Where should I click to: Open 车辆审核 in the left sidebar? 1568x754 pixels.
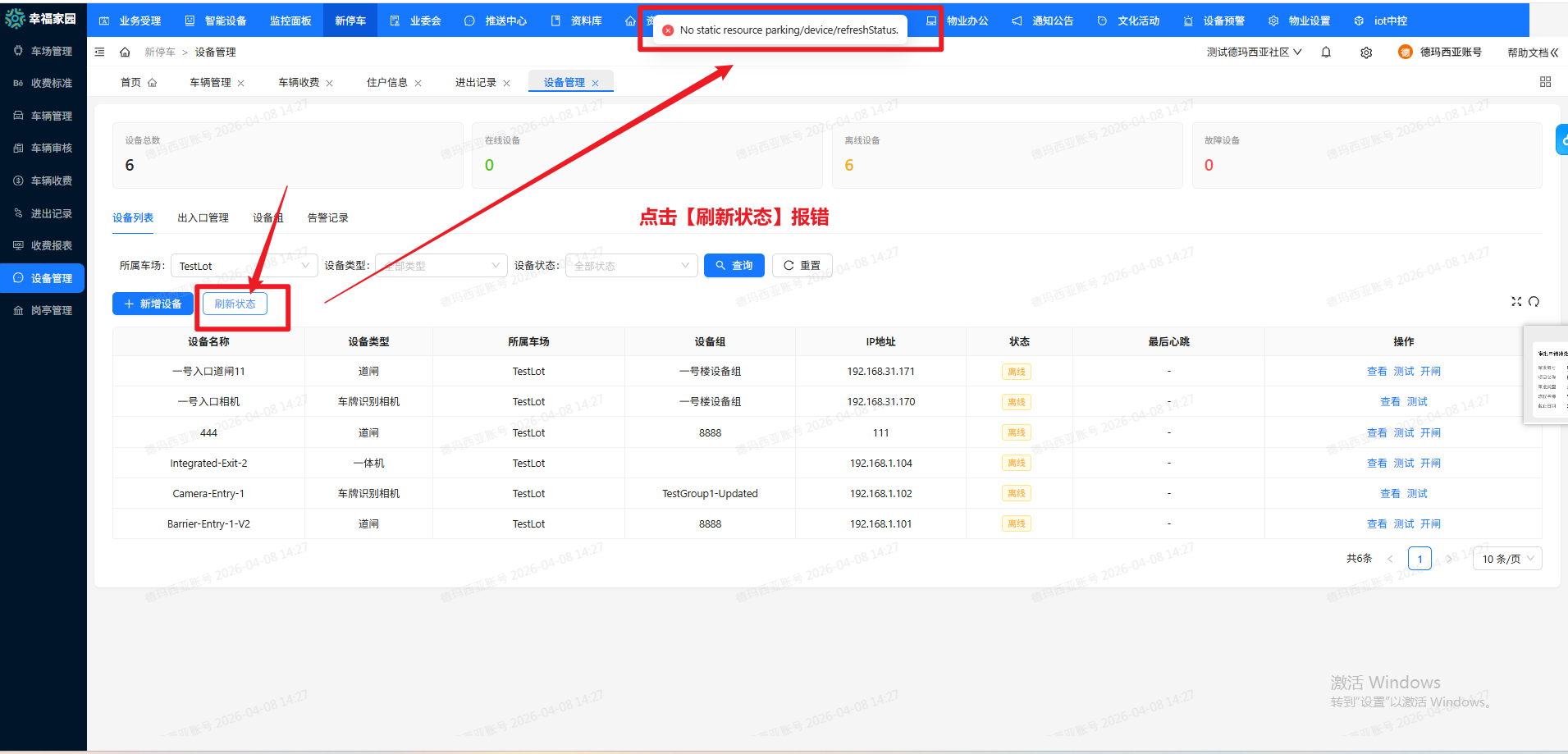51,149
